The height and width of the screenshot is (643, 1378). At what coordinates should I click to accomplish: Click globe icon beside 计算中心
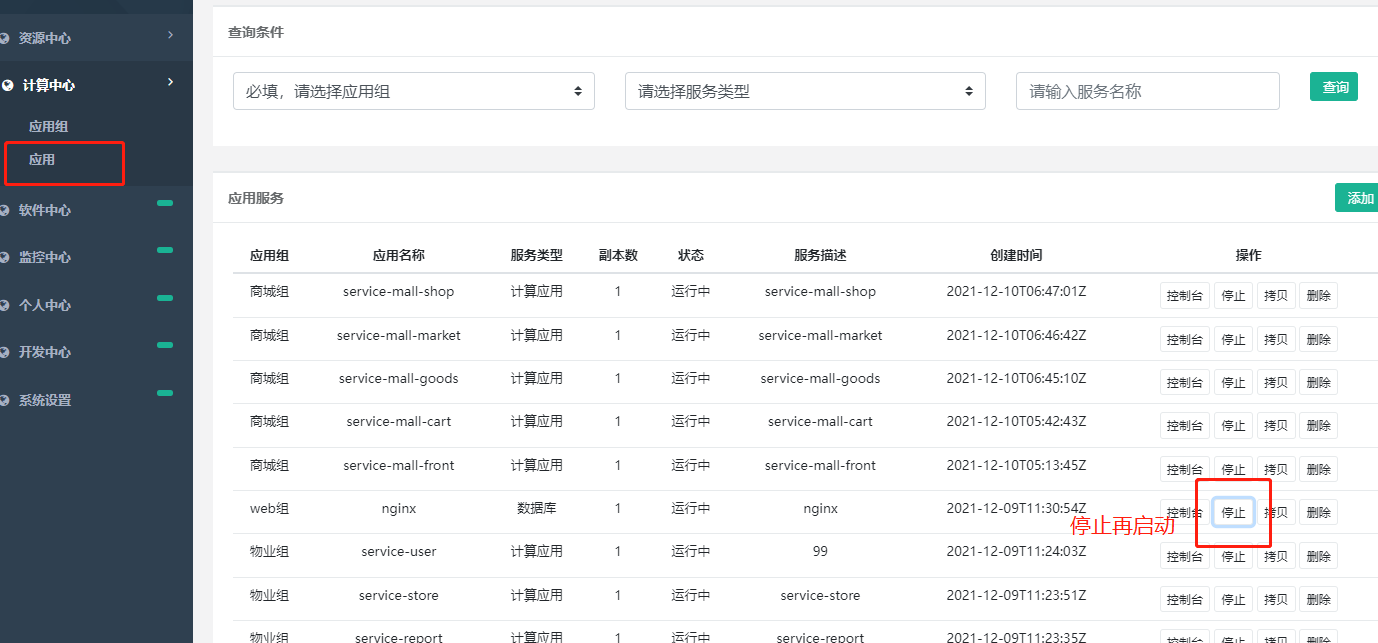(8, 86)
